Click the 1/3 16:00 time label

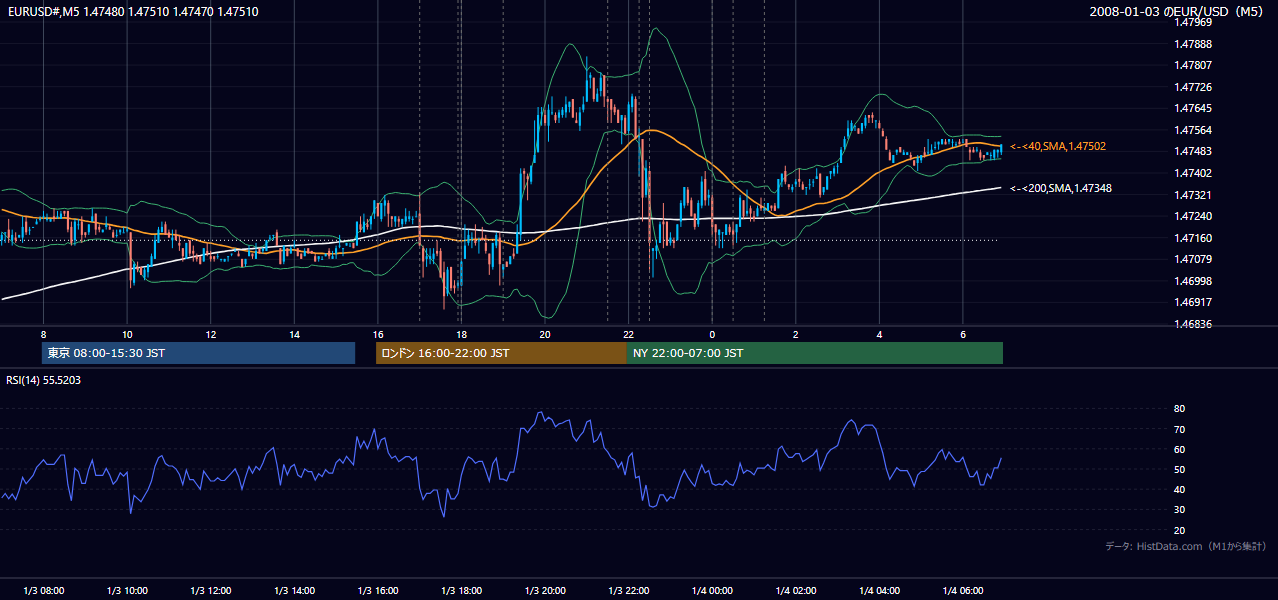[378, 591]
